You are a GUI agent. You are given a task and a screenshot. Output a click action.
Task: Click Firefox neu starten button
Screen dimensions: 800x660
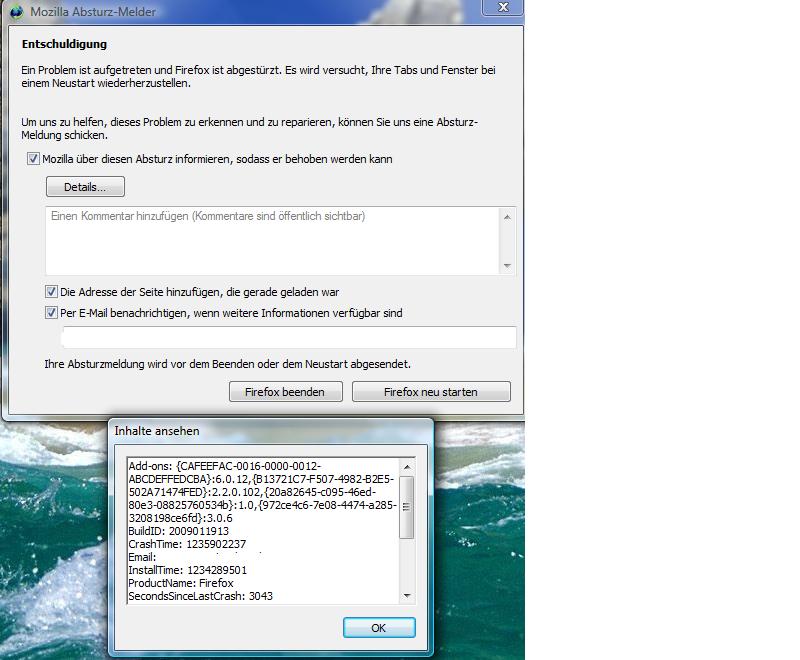[431, 392]
